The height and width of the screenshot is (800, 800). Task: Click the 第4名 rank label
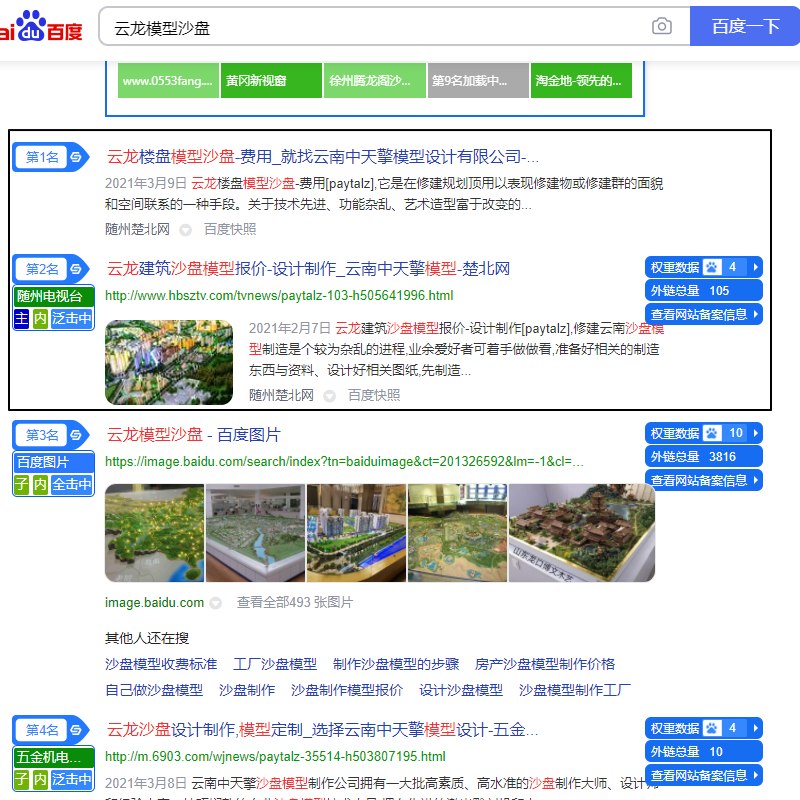coord(42,730)
